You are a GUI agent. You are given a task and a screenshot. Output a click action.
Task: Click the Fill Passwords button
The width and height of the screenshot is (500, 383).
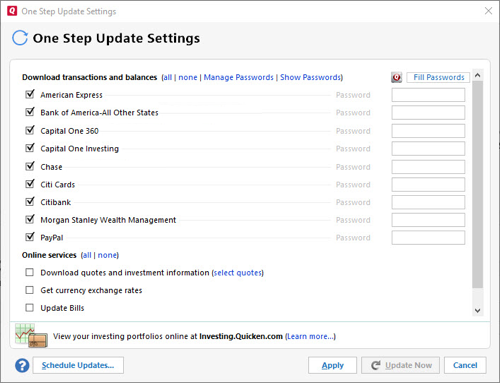(x=438, y=77)
